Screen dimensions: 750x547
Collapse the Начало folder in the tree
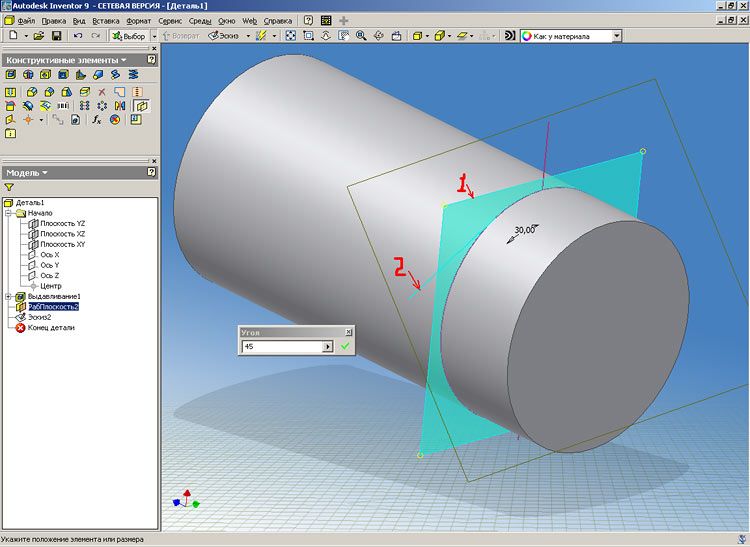pos(8,213)
